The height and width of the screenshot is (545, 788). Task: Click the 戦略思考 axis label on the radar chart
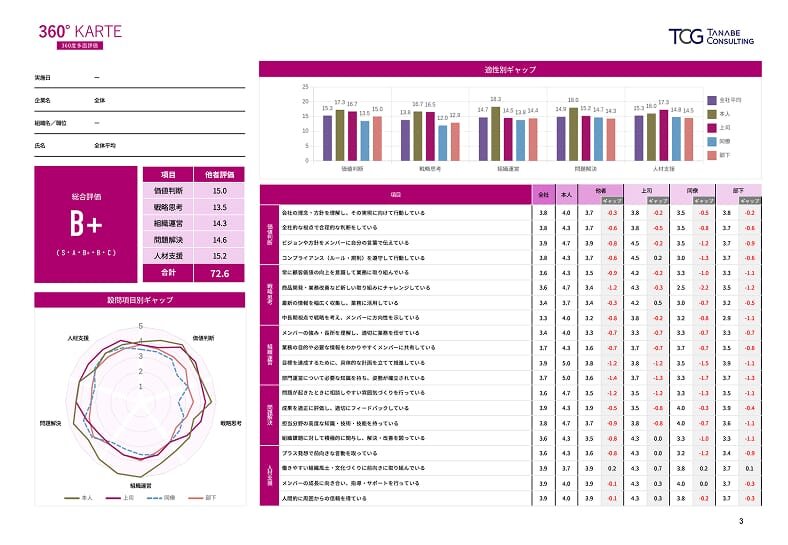pyautogui.click(x=231, y=423)
